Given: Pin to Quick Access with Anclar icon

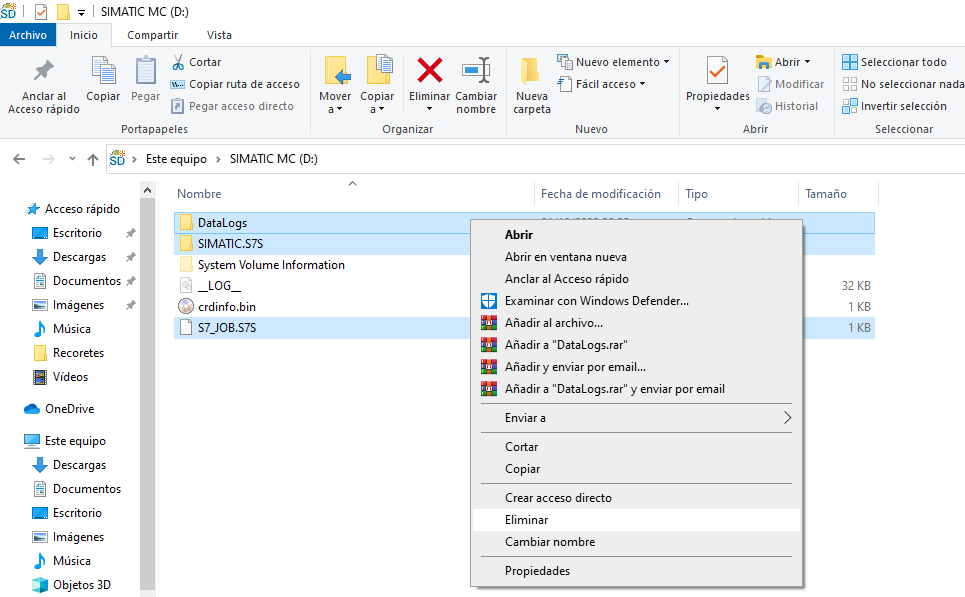Looking at the screenshot, I should [x=44, y=85].
